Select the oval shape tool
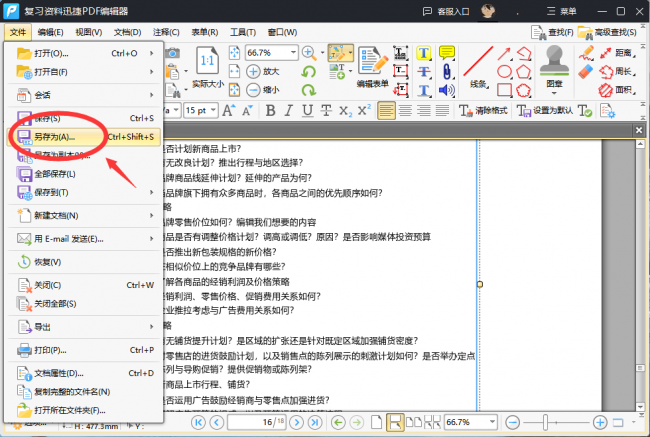650x437 pixels. coord(504,71)
